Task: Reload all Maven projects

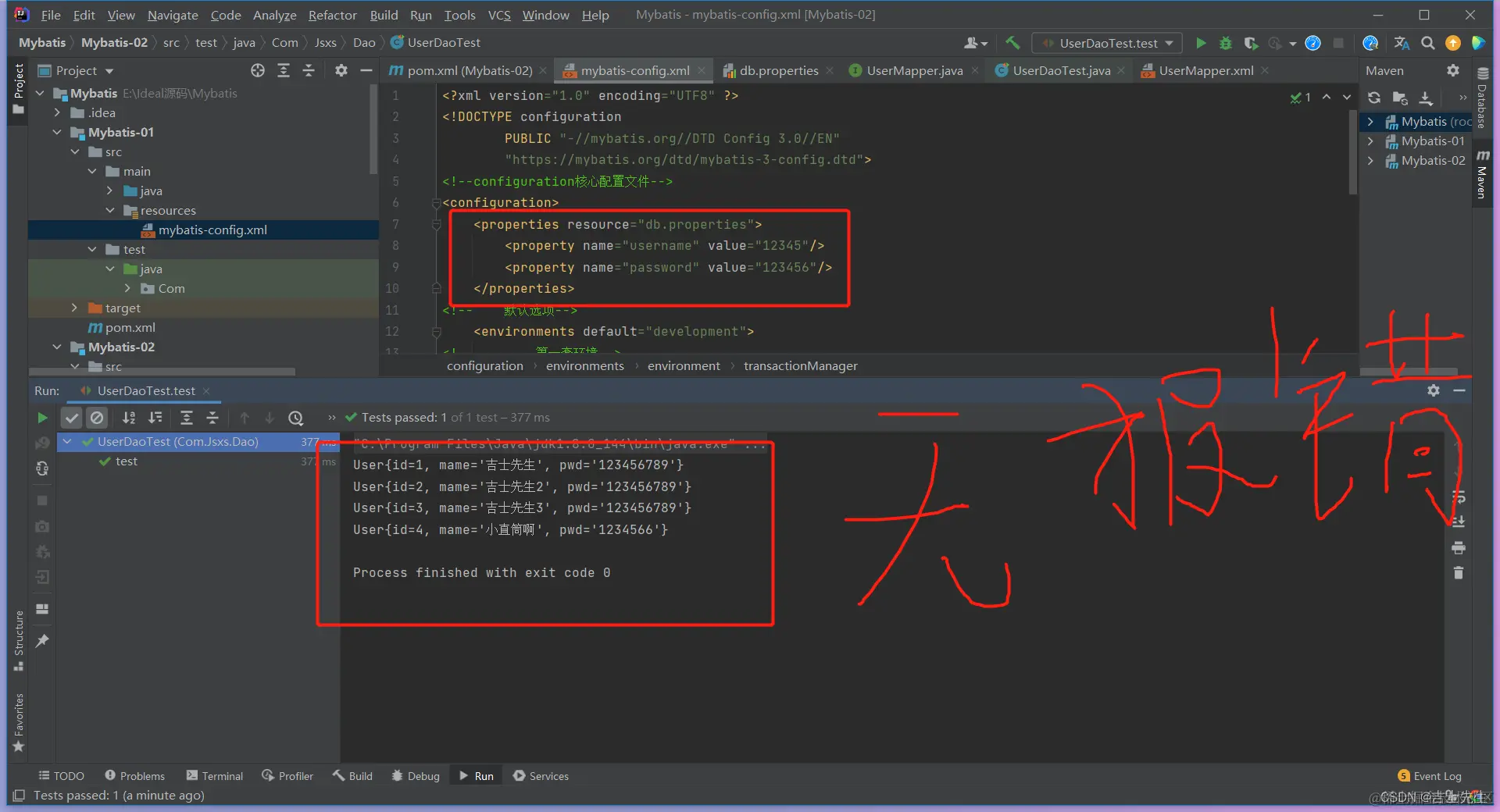Action: pos(1374,98)
